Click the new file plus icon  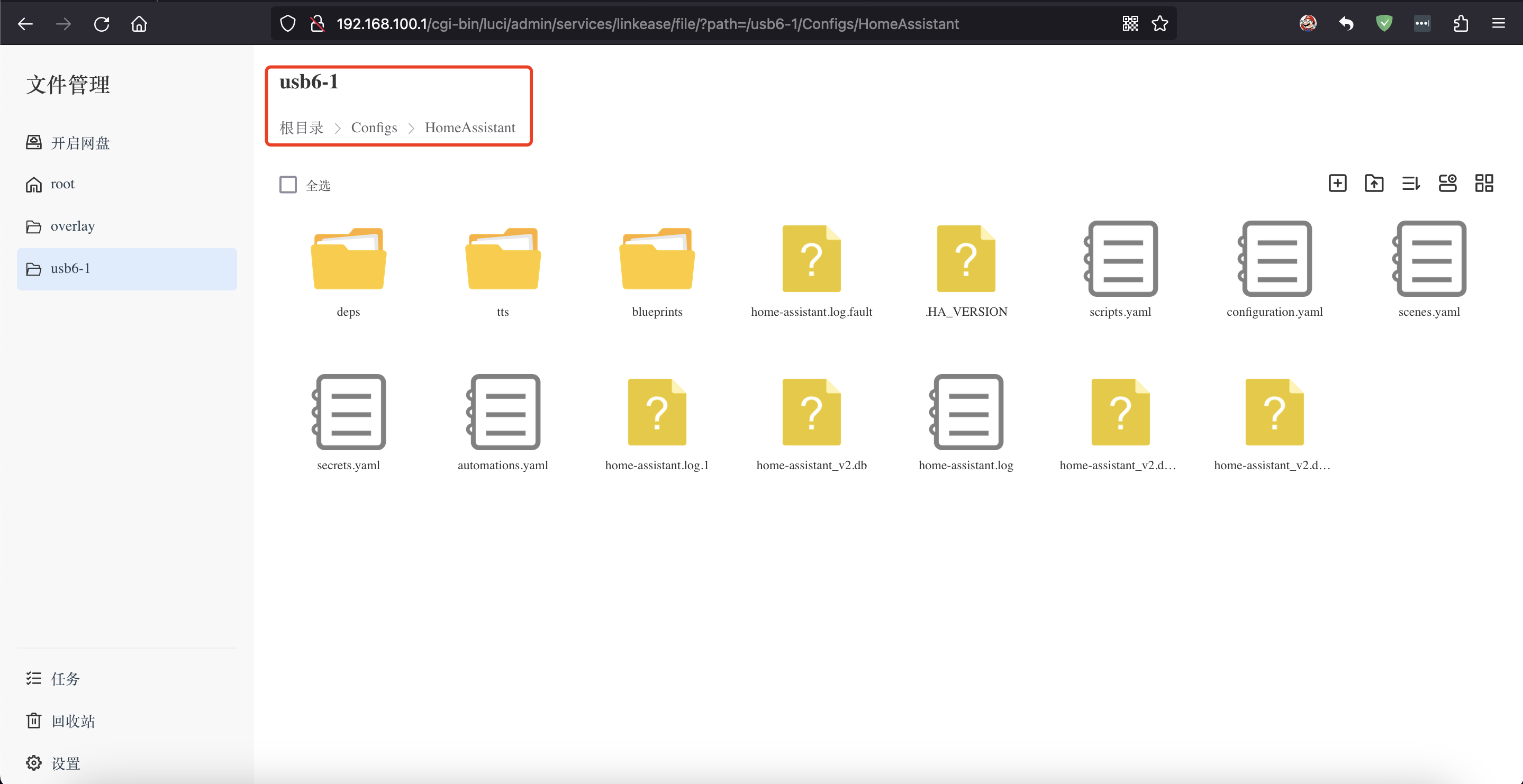pyautogui.click(x=1337, y=183)
